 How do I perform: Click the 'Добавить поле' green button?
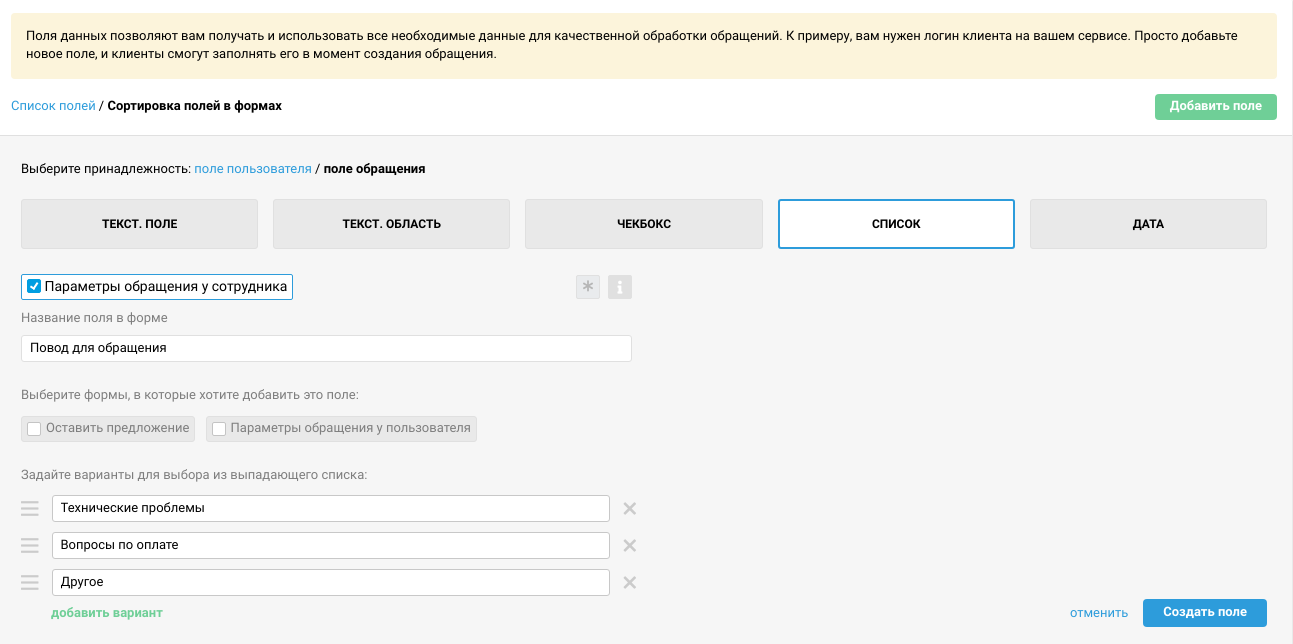[1216, 106]
